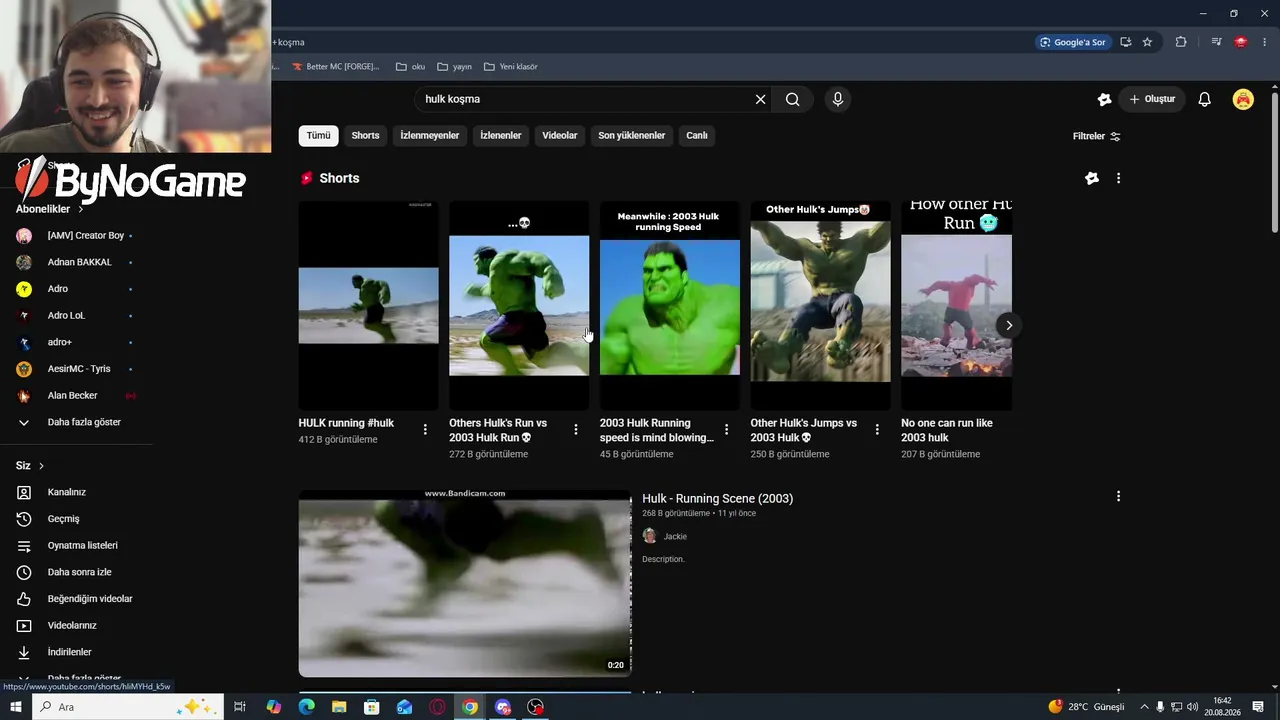Expand the Abonelikler section
Screen dimensions: 1280x720
[x=50, y=209]
